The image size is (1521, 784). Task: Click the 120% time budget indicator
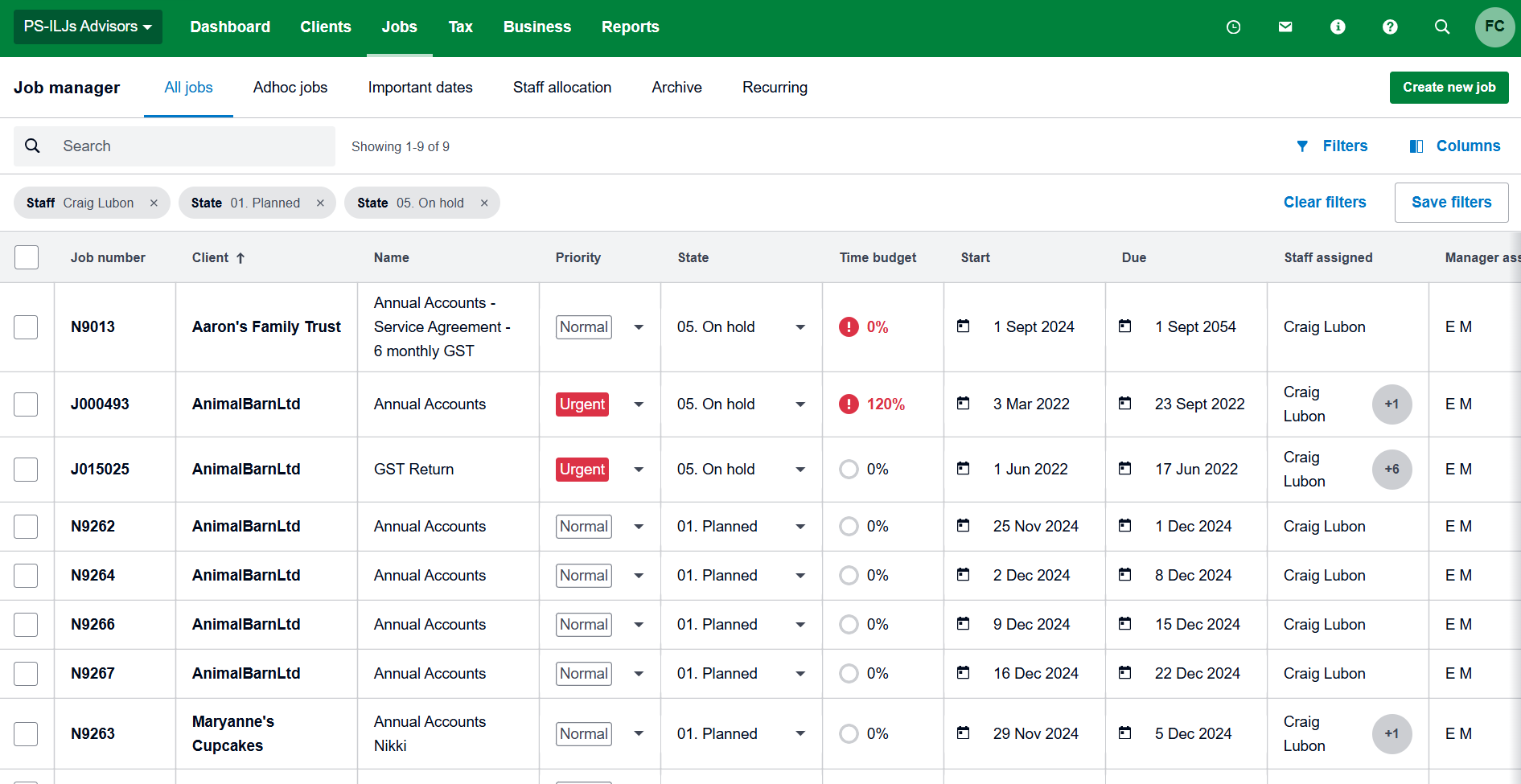coord(885,404)
